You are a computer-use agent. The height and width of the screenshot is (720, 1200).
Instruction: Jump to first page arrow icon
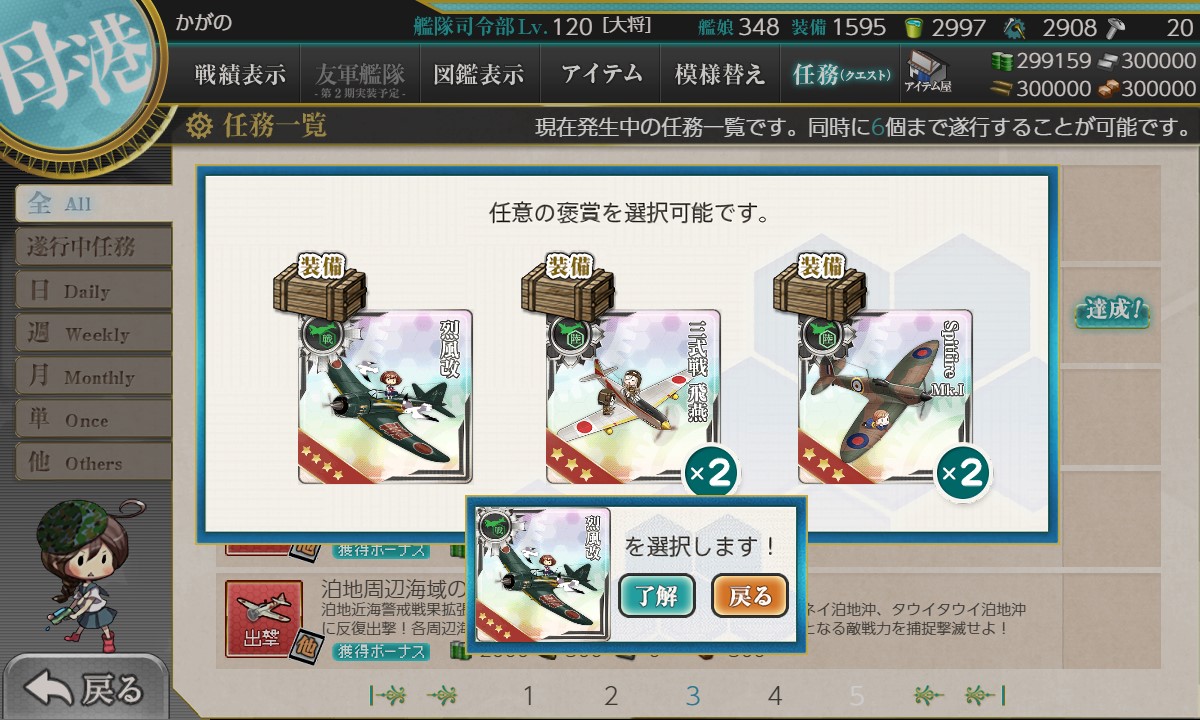coord(386,695)
